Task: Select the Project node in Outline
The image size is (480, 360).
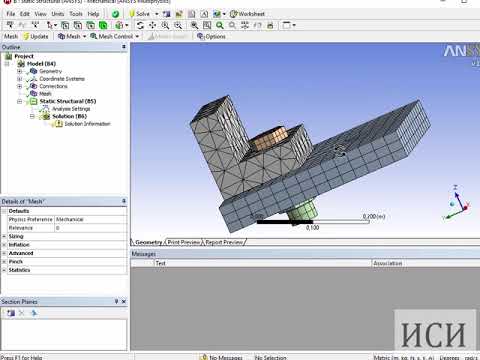Action: pyautogui.click(x=24, y=56)
